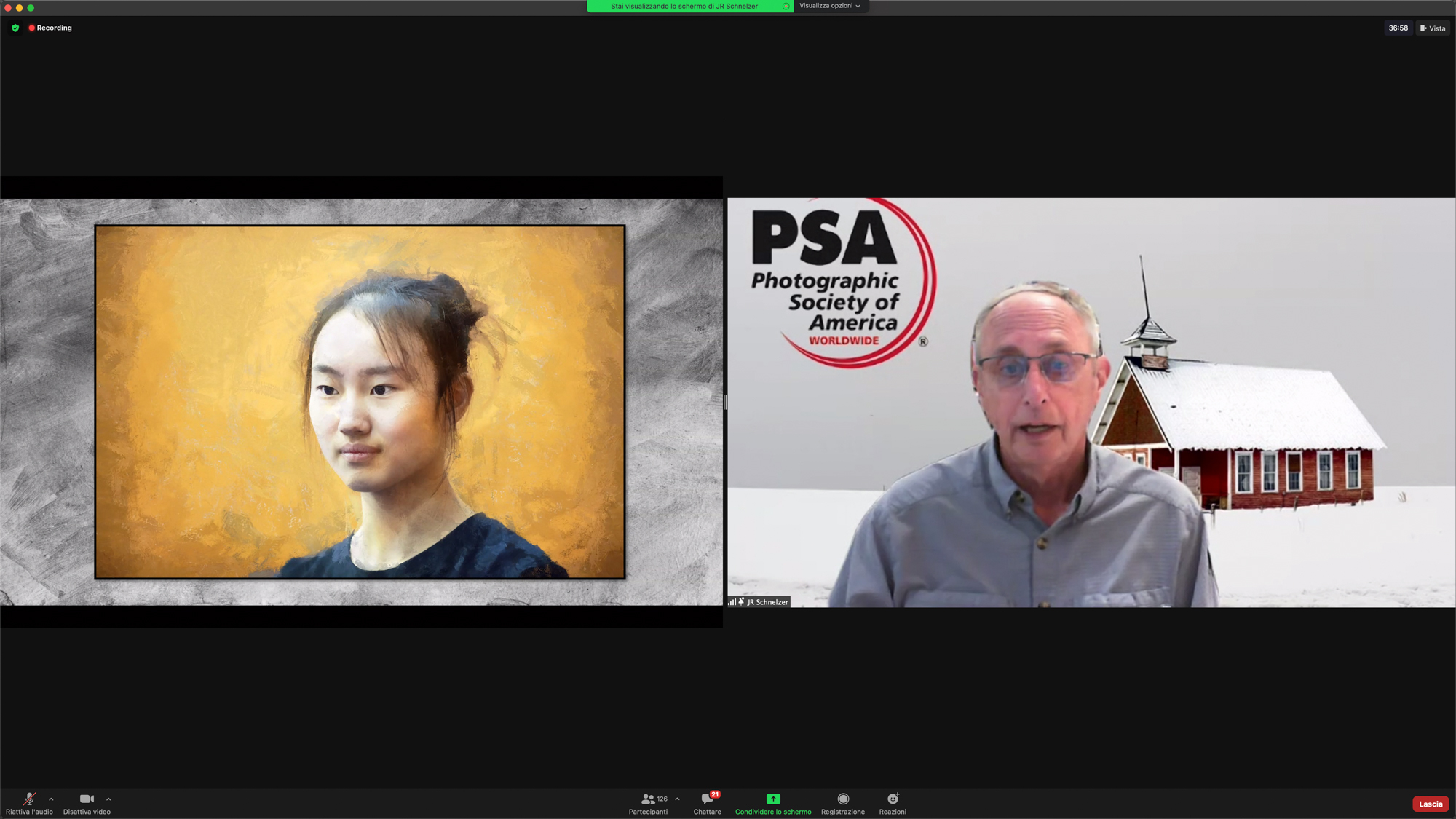Click JR Schnelzer name label on video
Image resolution: width=1456 pixels, height=819 pixels.
(767, 602)
